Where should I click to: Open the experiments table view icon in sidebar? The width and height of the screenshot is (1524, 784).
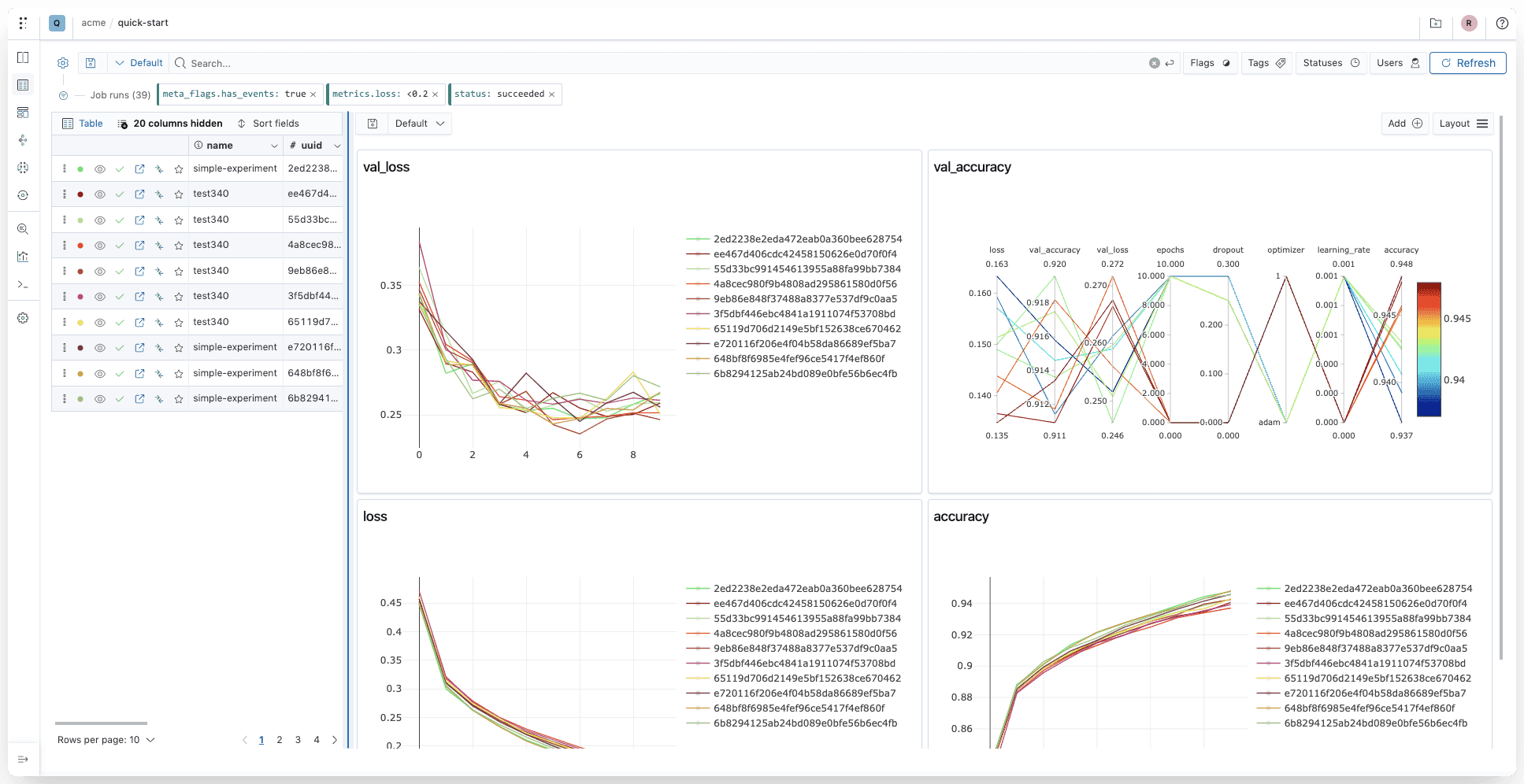click(23, 84)
